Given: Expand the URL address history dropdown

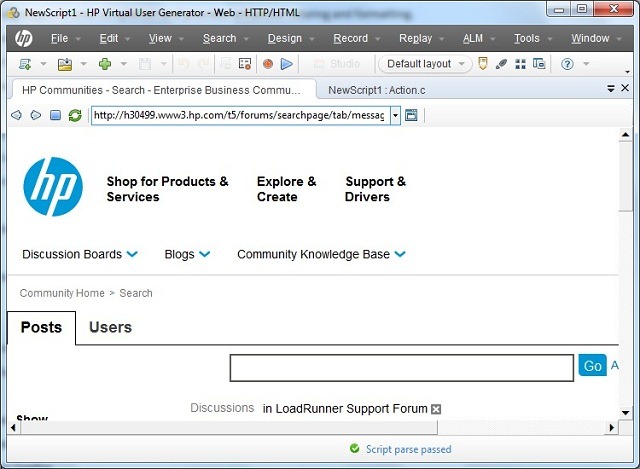Looking at the screenshot, I should (x=395, y=115).
